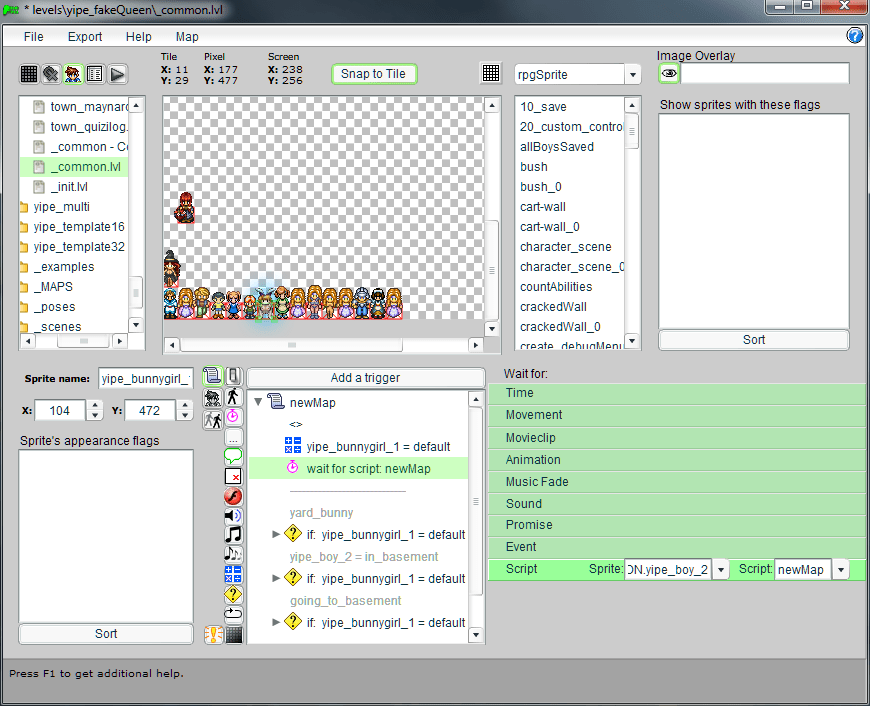This screenshot has width=870, height=706.
Task: Click the red Flash movieclip icon
Action: click(x=233, y=495)
